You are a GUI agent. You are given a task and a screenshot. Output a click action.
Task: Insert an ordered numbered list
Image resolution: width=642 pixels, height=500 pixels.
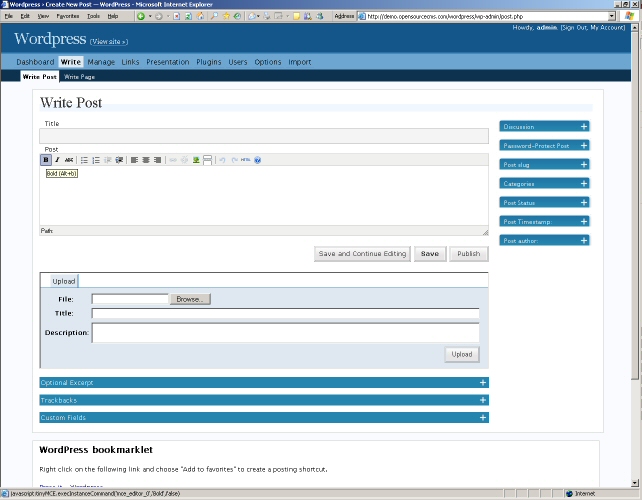pos(96,160)
